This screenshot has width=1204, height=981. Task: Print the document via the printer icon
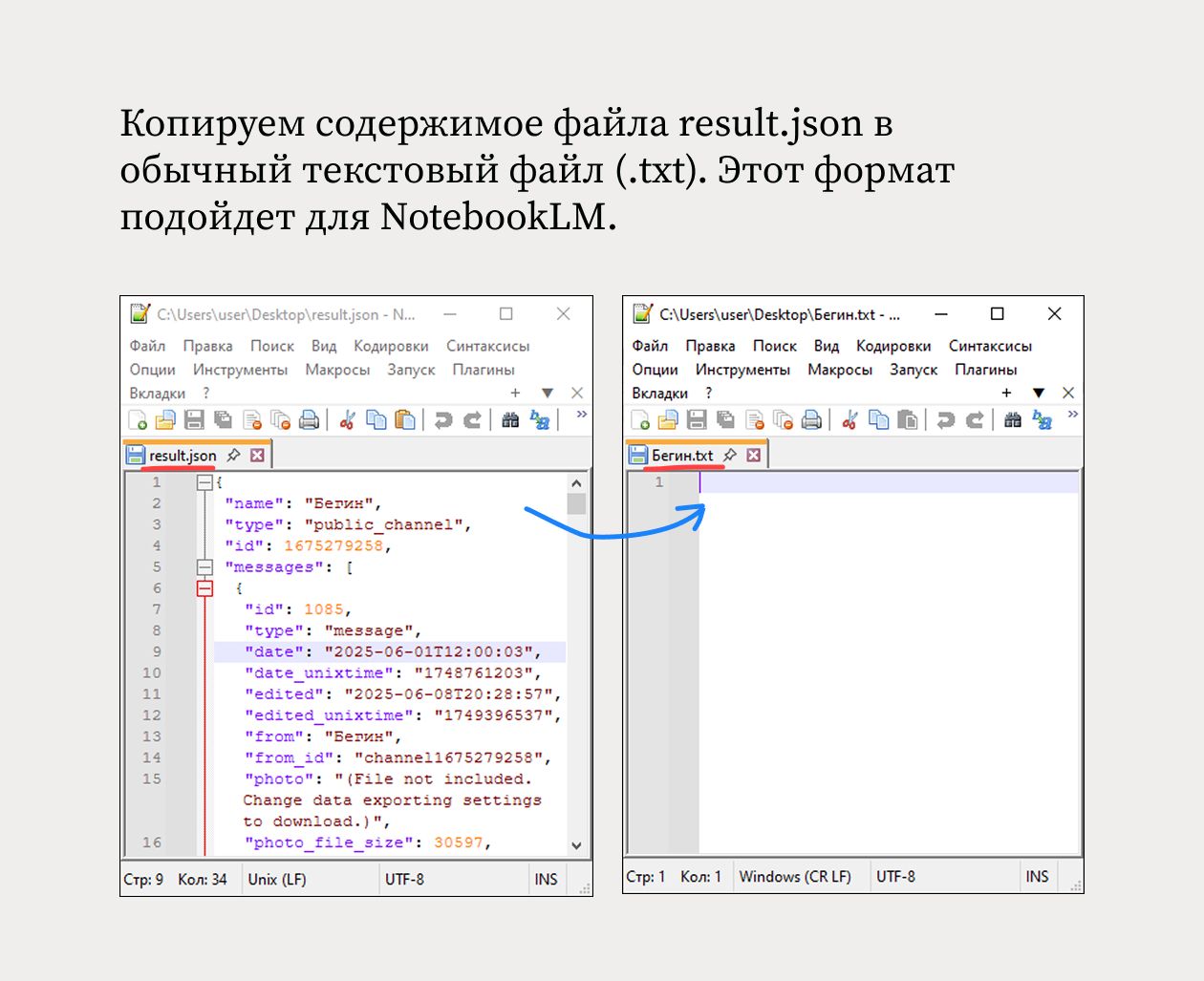[309, 418]
